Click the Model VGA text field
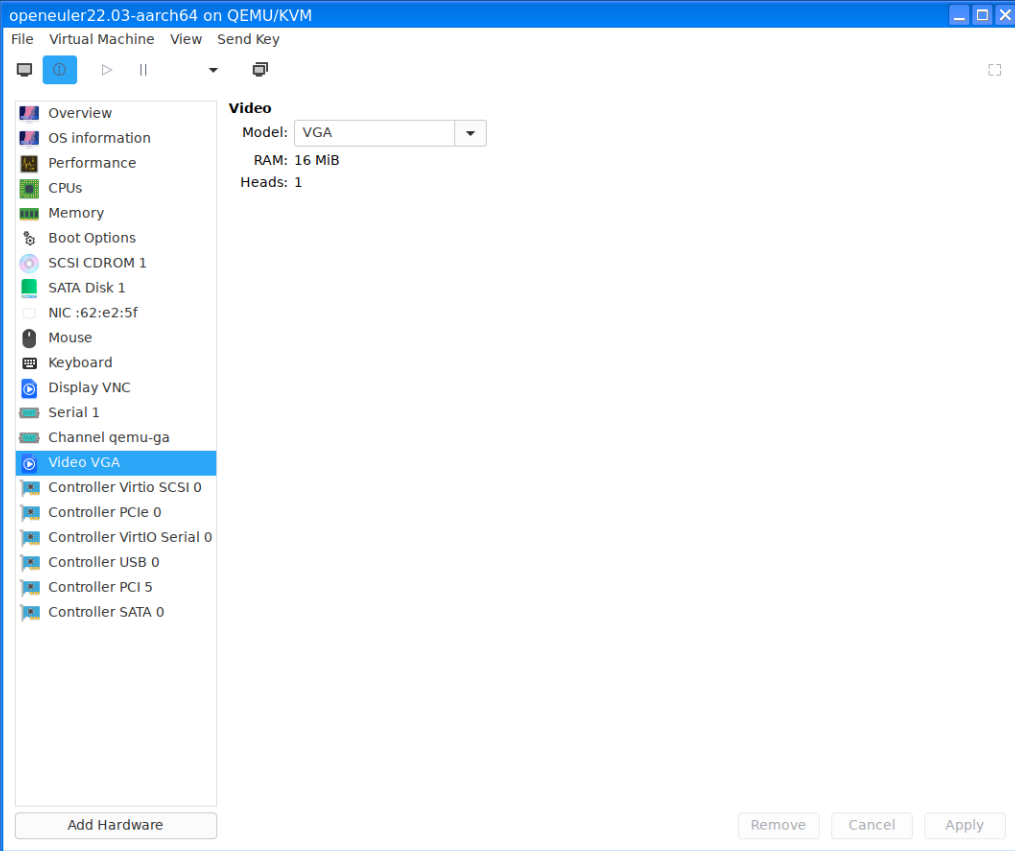Screen dimensions: 1015x851 [x=374, y=133]
